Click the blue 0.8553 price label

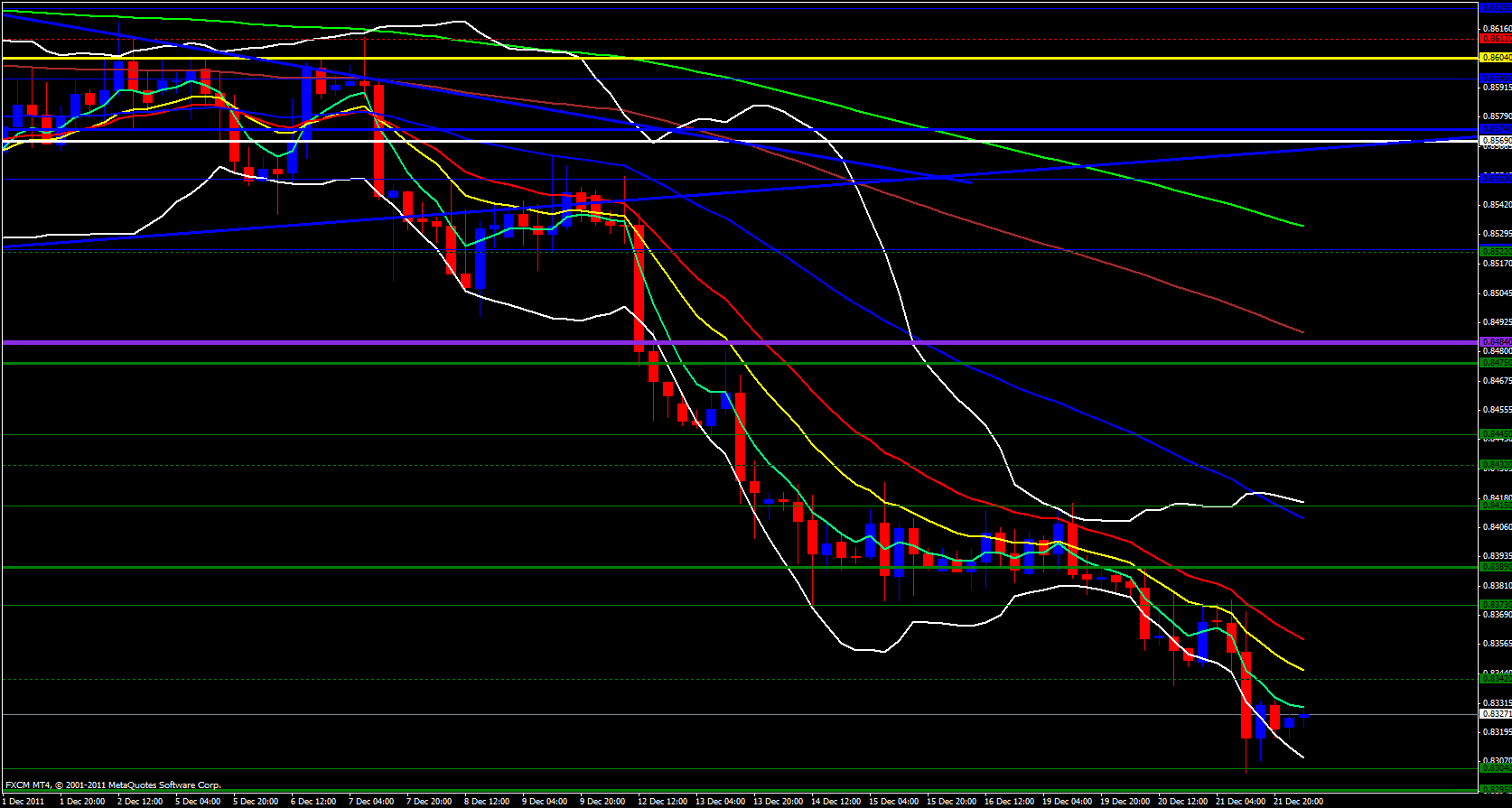pos(1495,179)
